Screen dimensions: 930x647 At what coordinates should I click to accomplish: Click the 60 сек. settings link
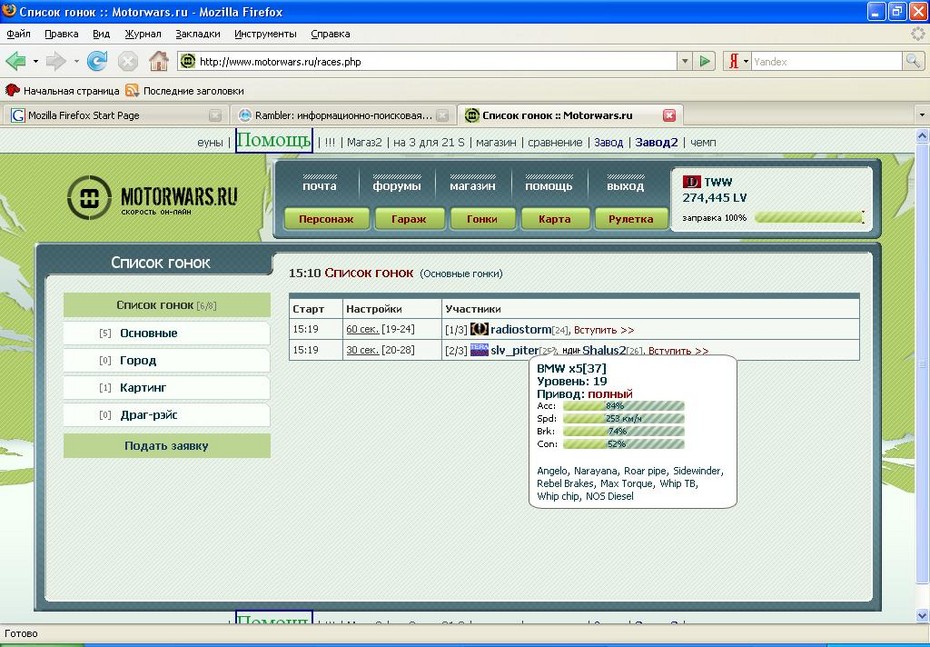pyautogui.click(x=362, y=329)
